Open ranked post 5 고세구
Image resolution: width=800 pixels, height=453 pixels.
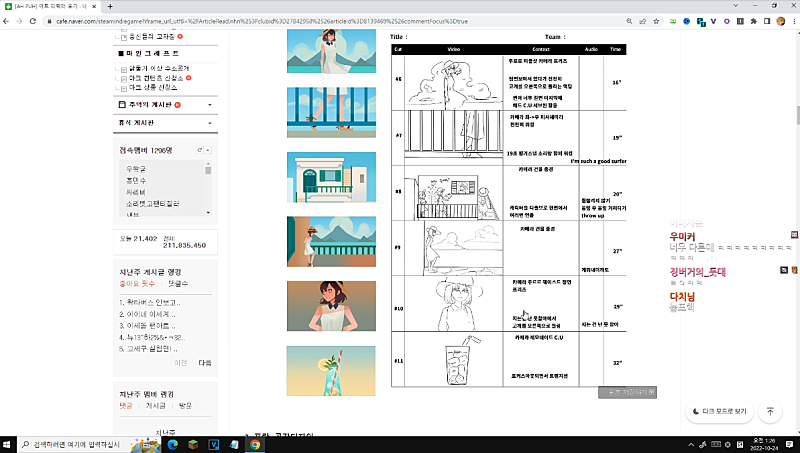click(x=148, y=349)
